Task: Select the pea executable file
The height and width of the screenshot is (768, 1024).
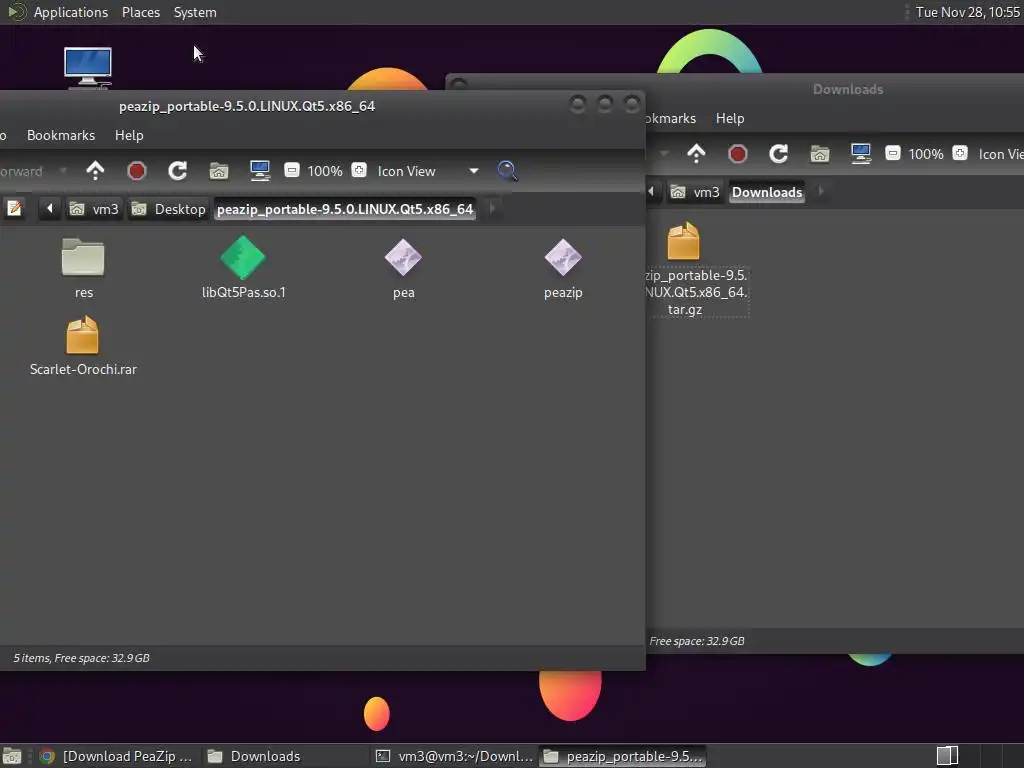Action: [x=404, y=268]
